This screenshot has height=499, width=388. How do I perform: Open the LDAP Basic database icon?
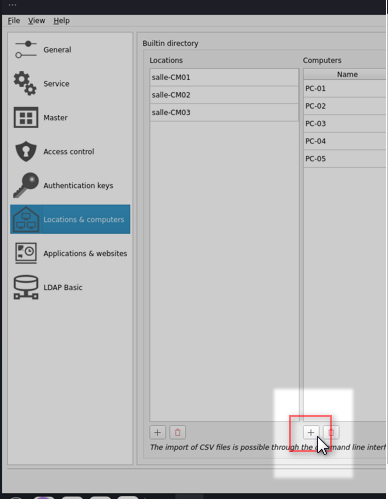[26, 287]
